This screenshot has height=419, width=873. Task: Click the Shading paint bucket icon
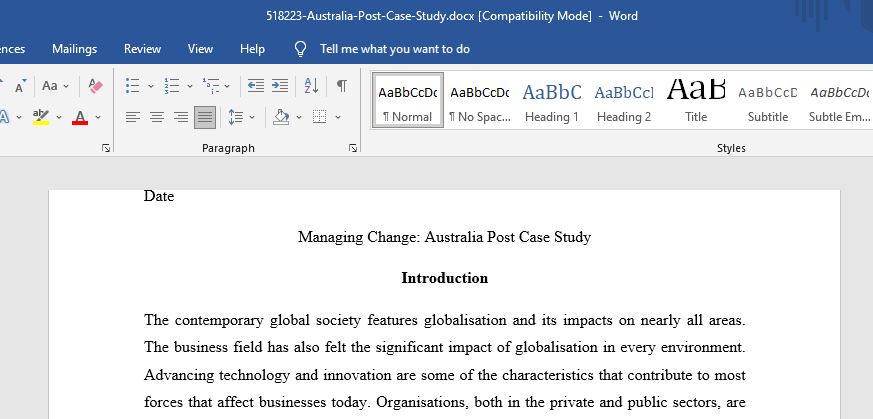(281, 117)
